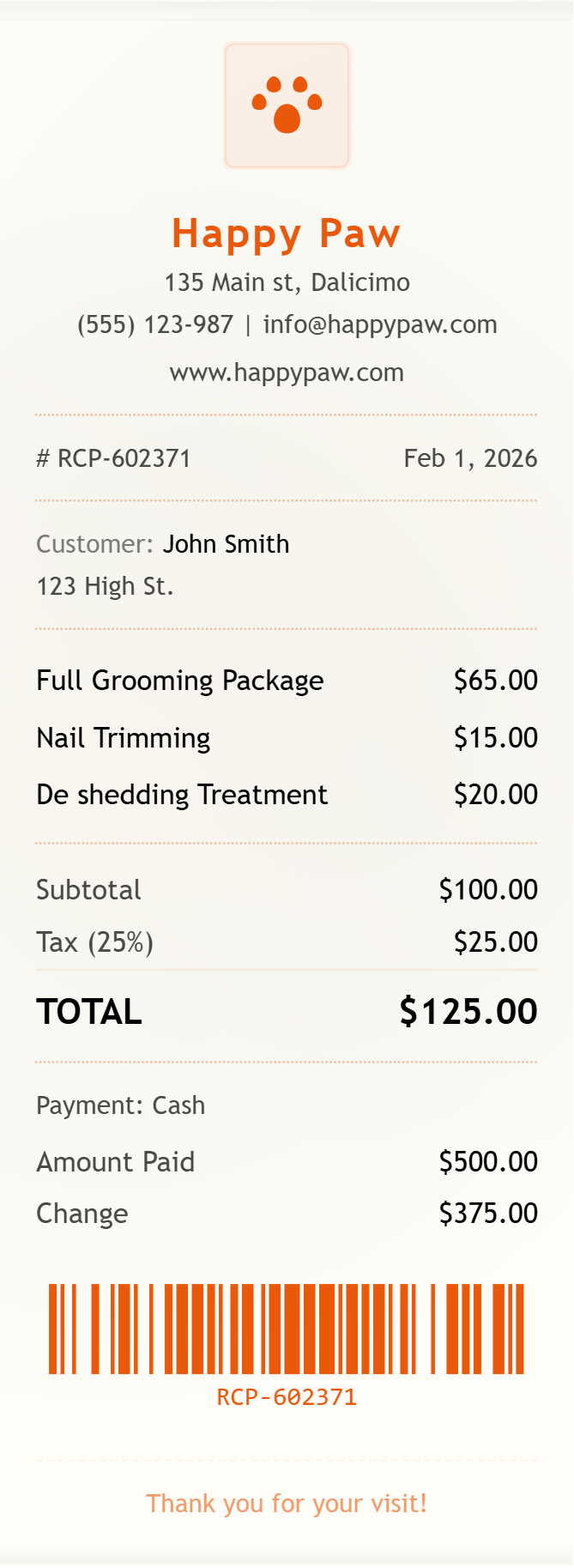Click the orange paw print logo

(287, 106)
